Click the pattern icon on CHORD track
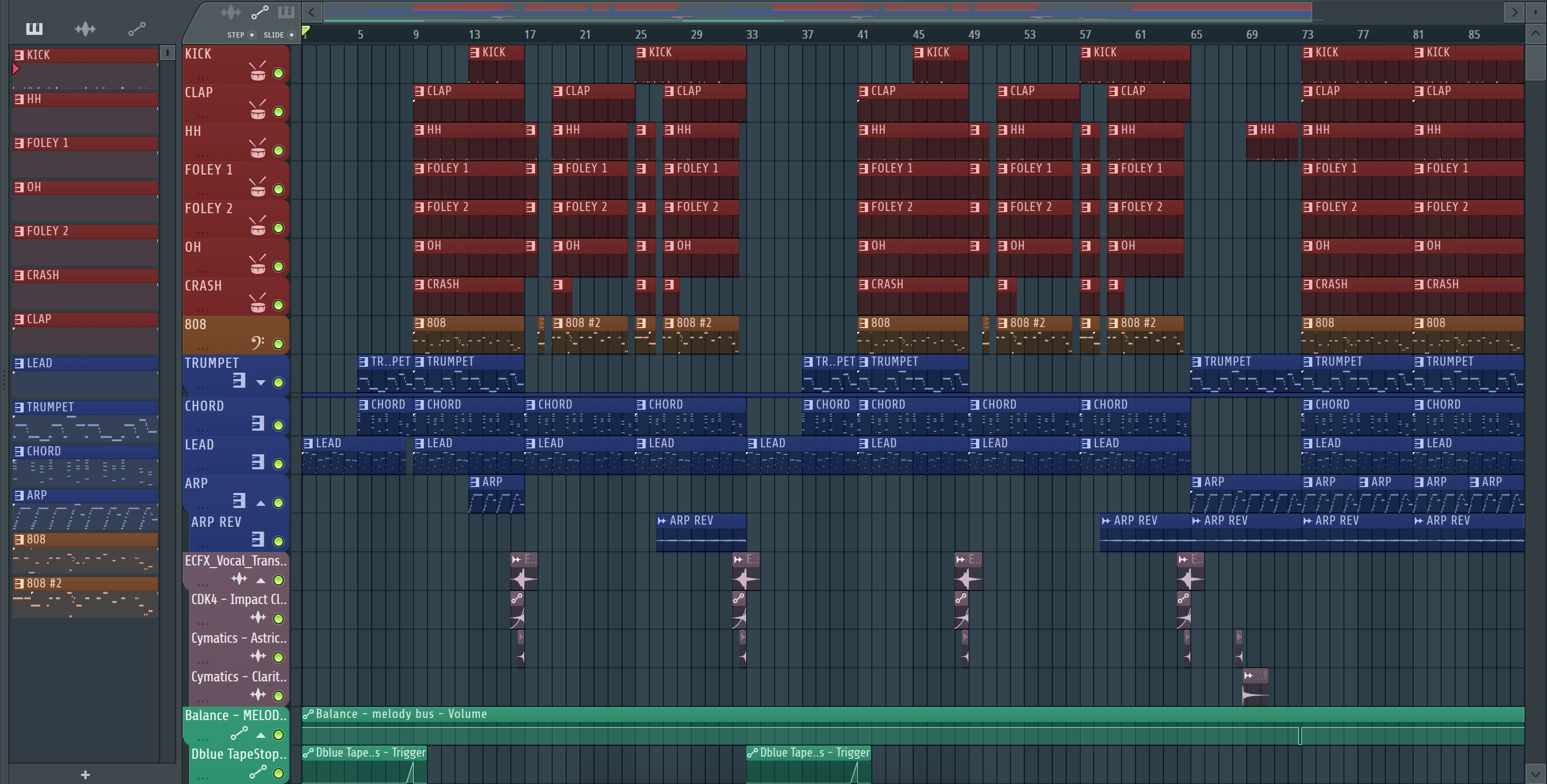This screenshot has width=1547, height=784. (258, 424)
